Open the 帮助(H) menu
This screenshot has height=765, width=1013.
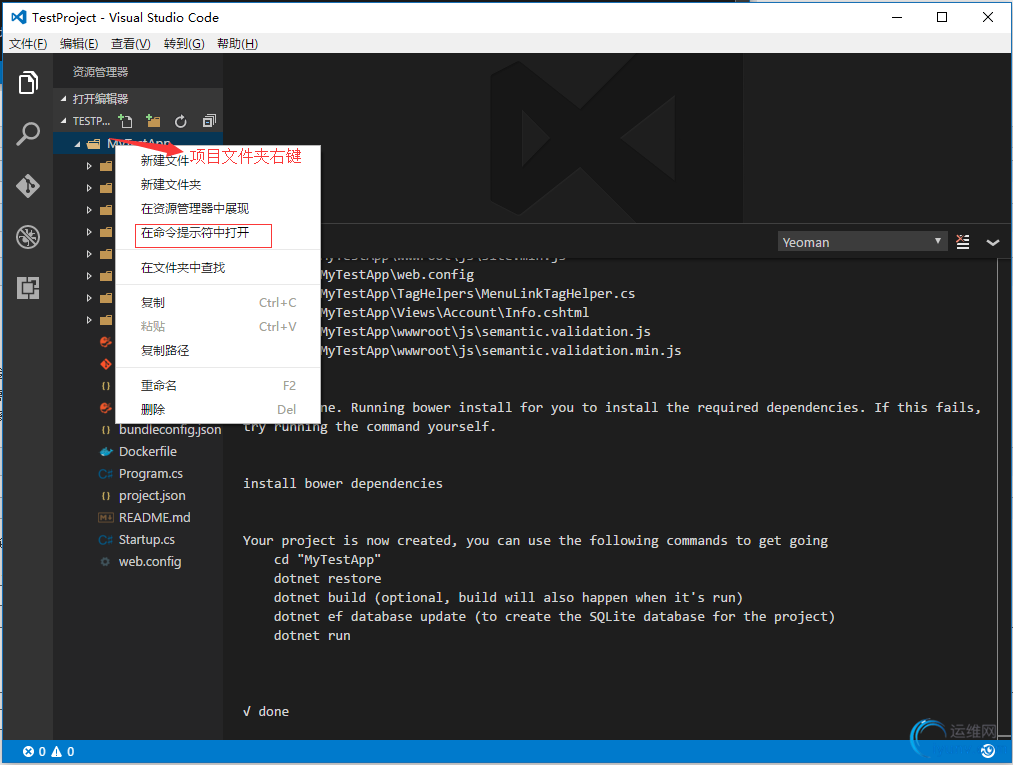tap(237, 44)
